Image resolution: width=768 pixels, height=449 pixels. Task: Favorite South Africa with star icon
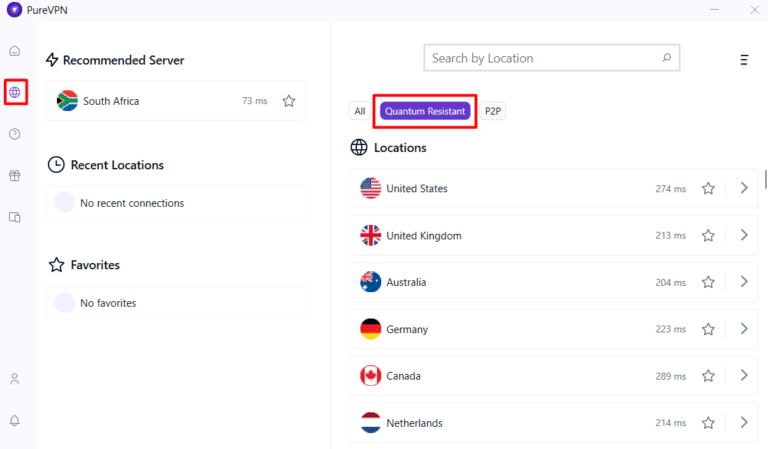coord(289,101)
